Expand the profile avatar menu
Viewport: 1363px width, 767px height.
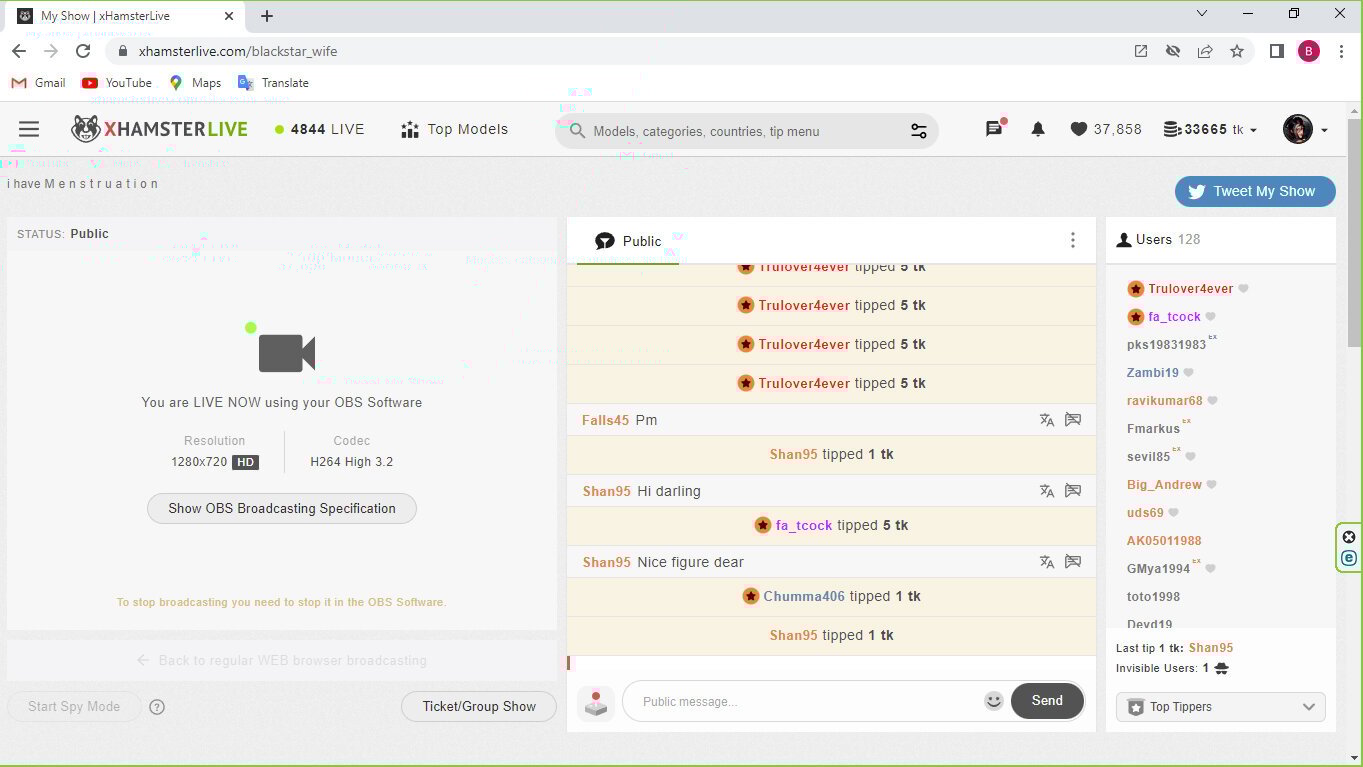[x=1305, y=129]
